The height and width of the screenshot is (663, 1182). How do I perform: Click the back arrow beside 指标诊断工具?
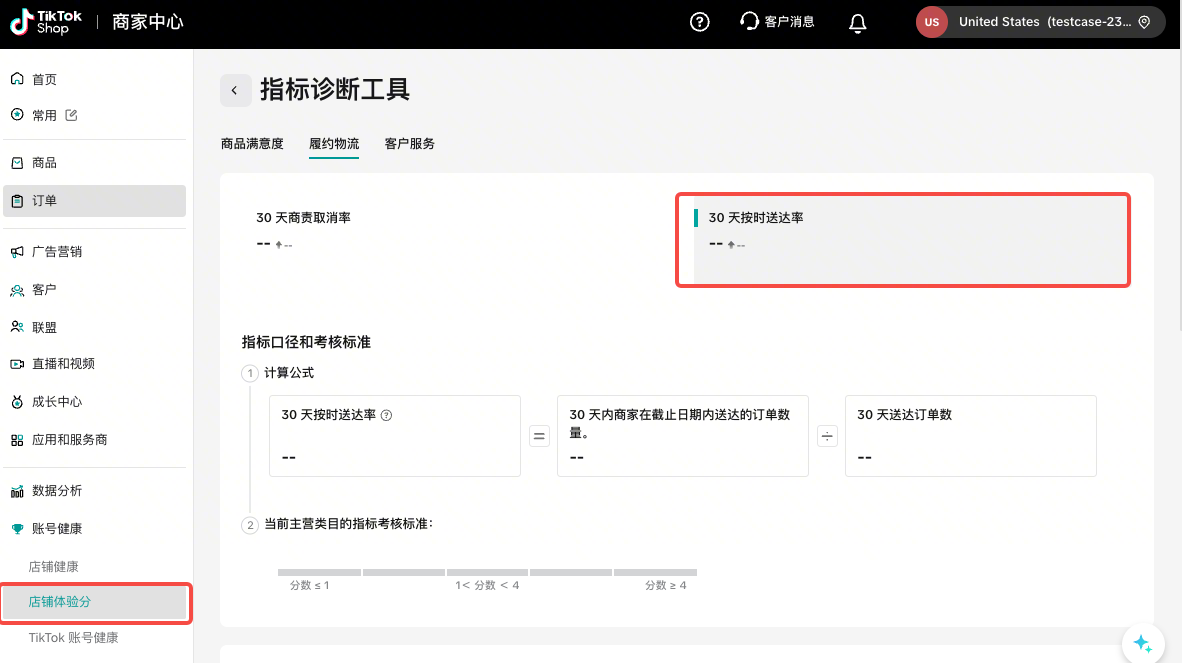(235, 90)
